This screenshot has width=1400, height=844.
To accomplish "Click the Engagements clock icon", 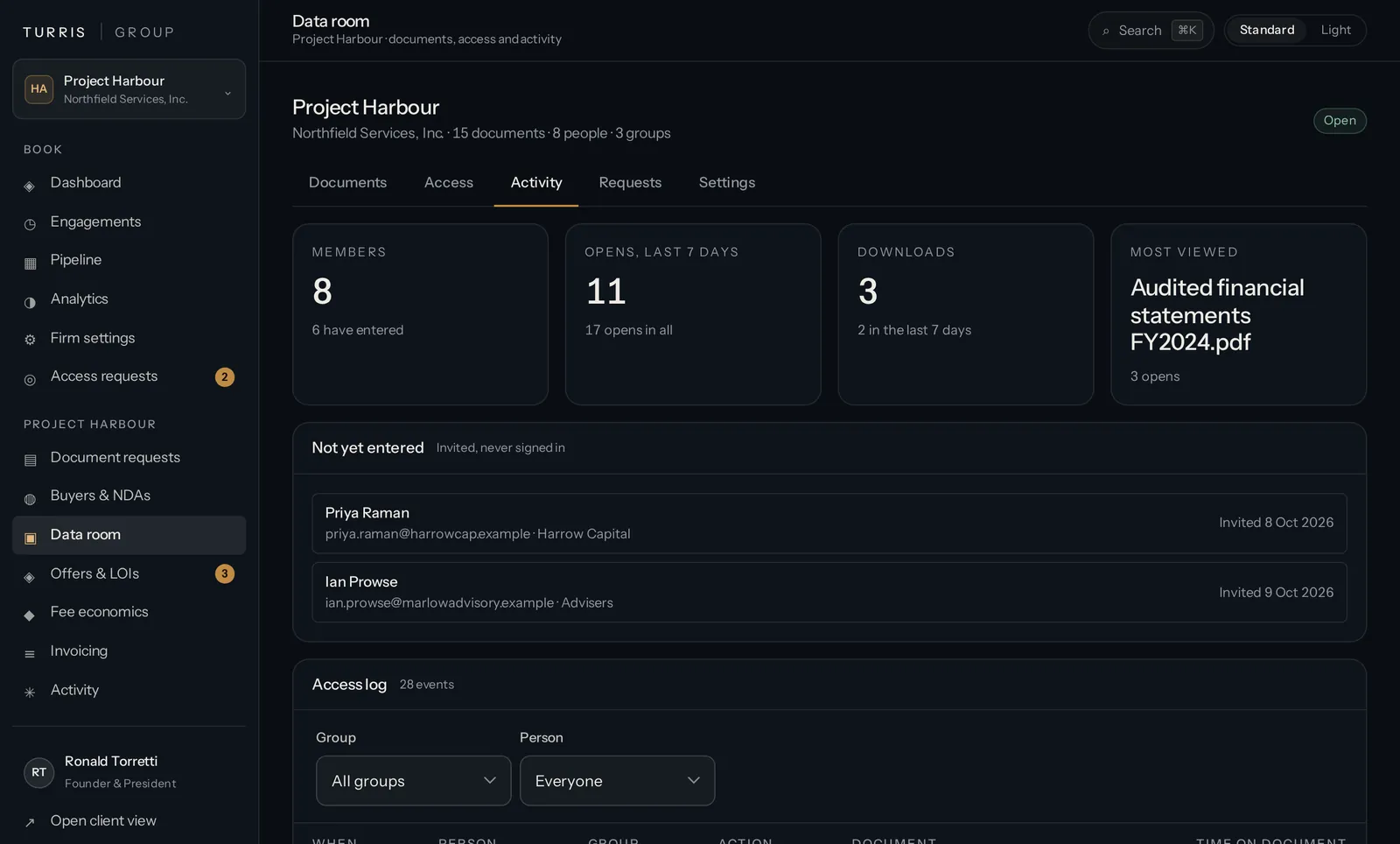I will pyautogui.click(x=30, y=225).
